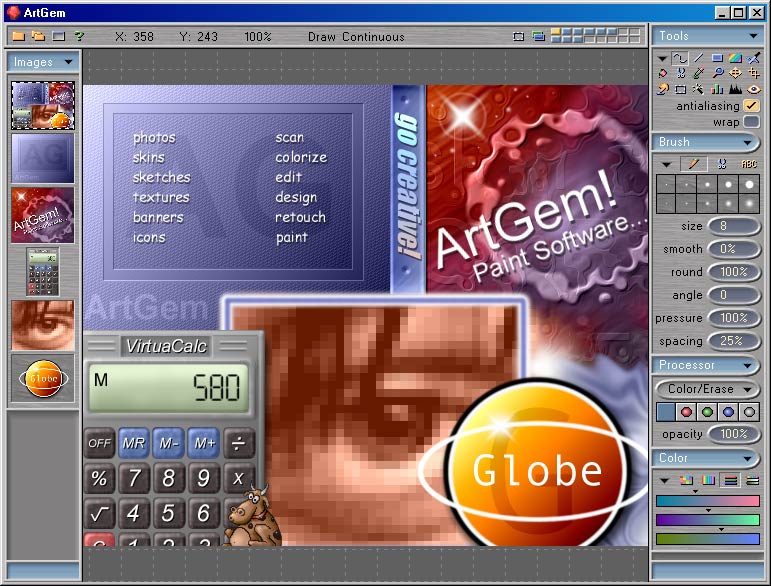Click the blue current color swatch

[665, 412]
